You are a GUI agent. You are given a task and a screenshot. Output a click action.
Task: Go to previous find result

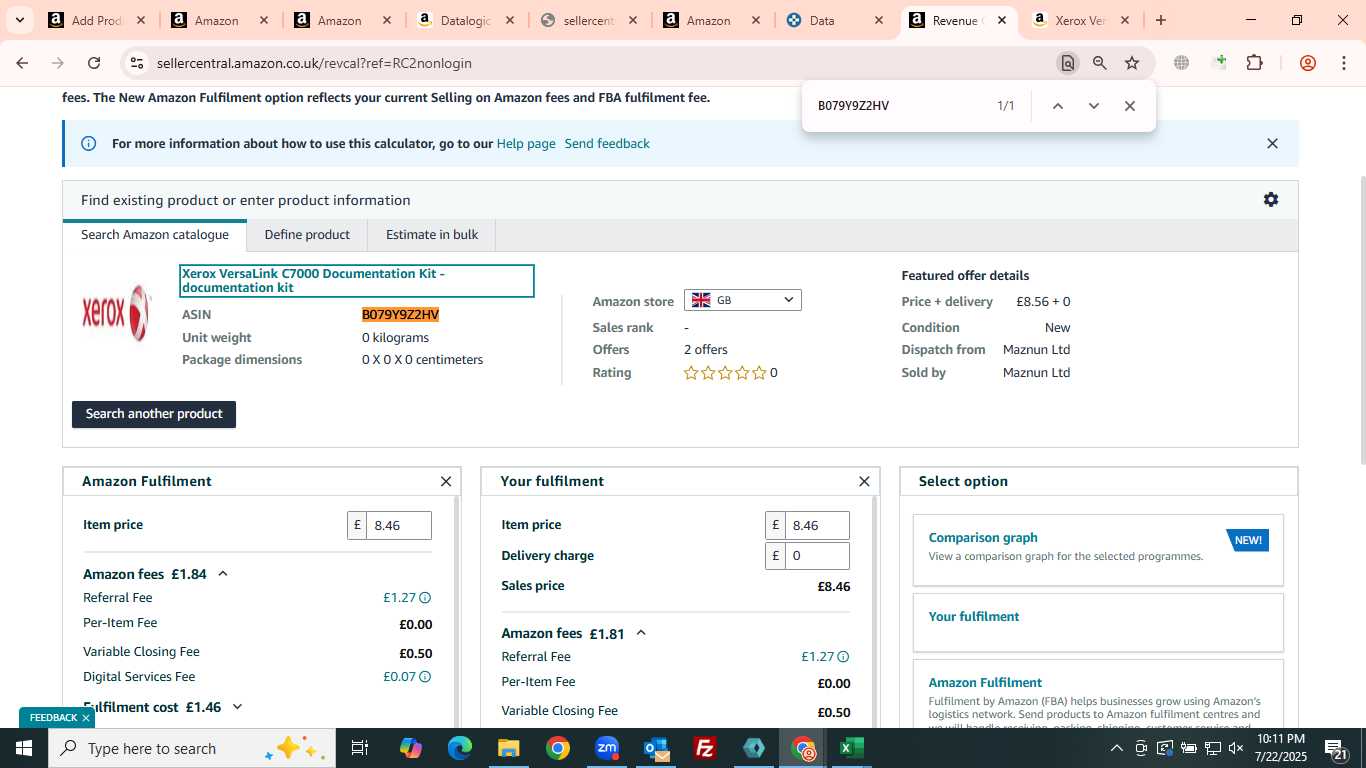[1057, 106]
